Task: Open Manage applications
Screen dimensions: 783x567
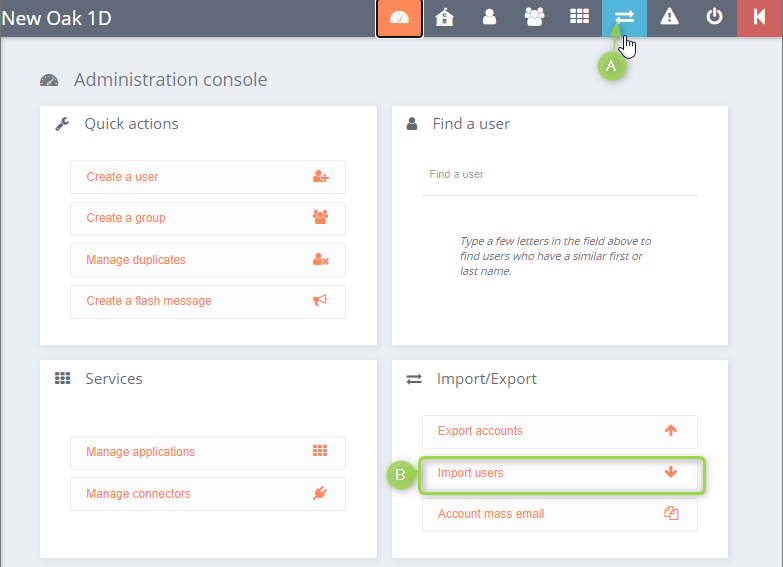Action: point(207,452)
